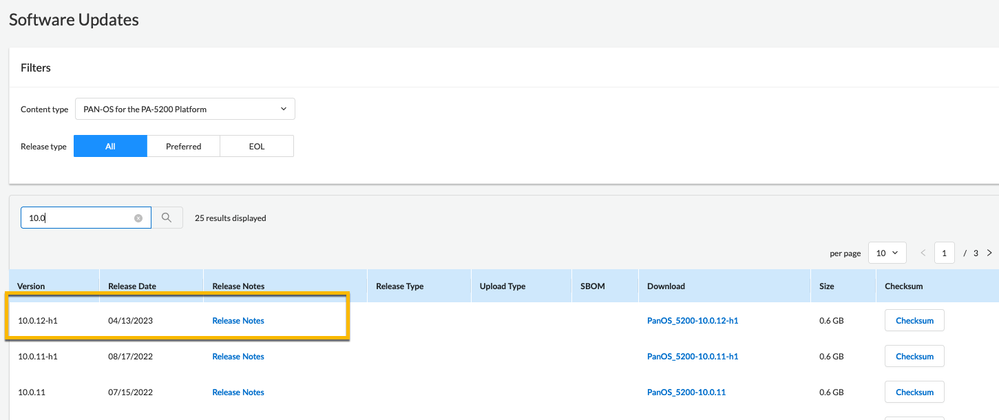This screenshot has width=999, height=420.
Task: Open Release Notes for version 10.0.12-h1
Action: point(238,321)
